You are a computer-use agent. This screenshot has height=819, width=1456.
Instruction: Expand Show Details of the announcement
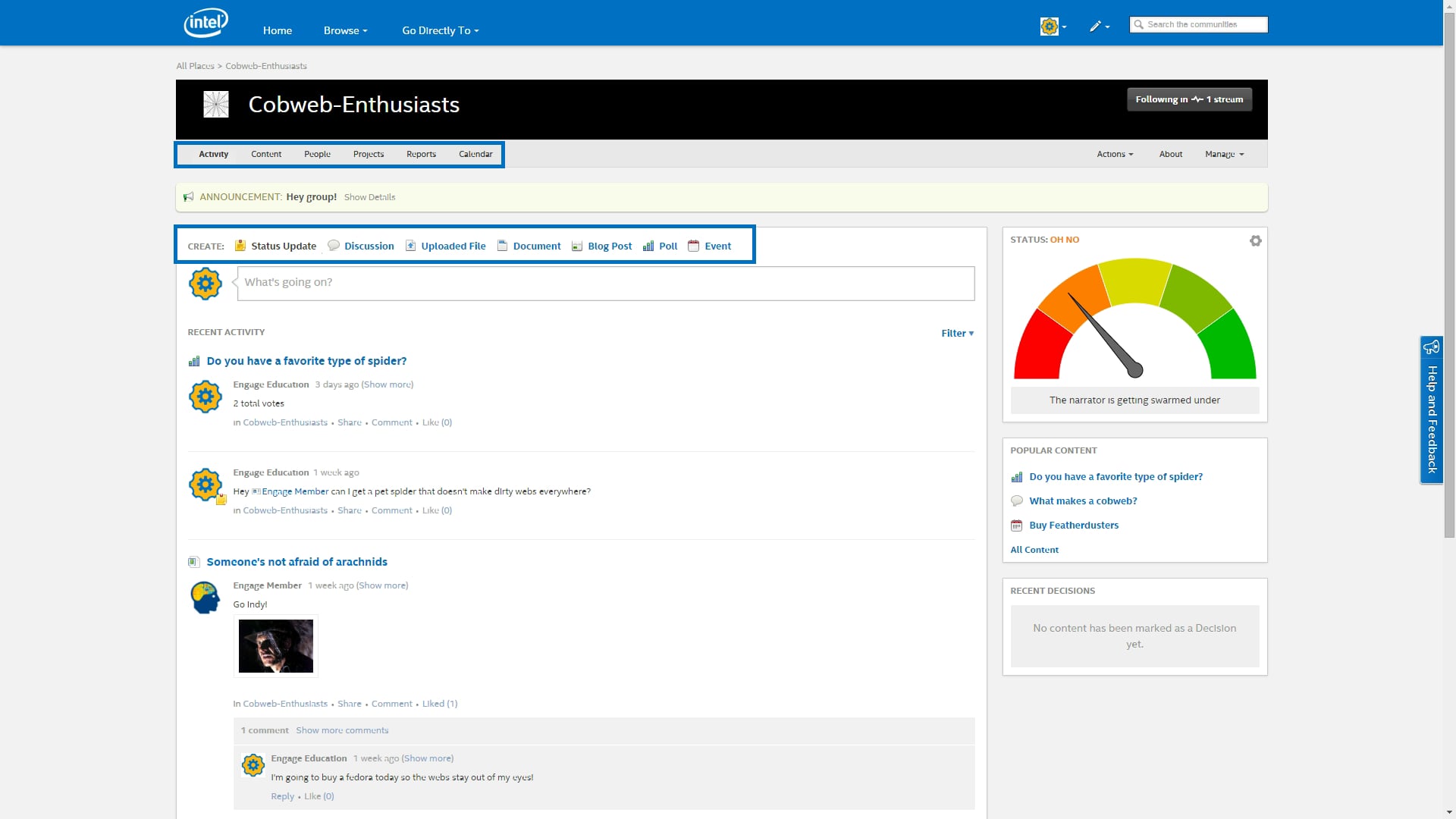click(x=369, y=197)
